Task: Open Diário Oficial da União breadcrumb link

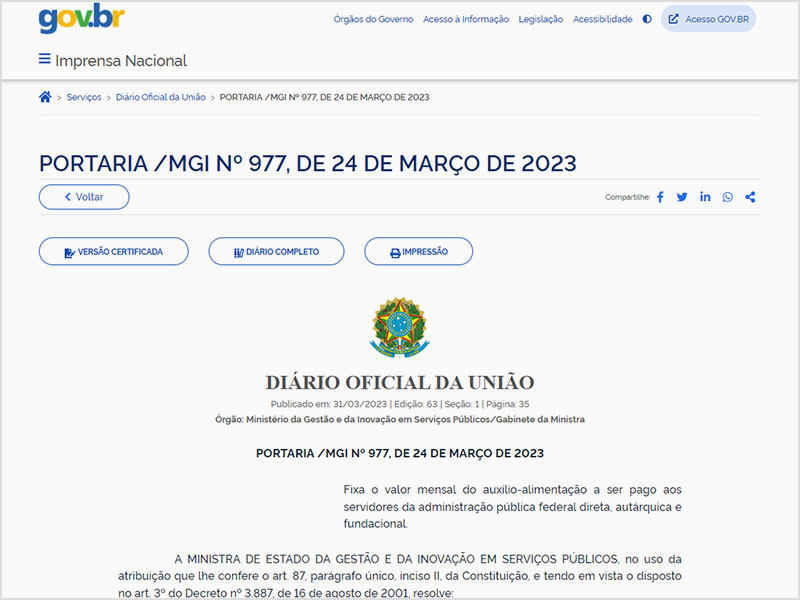Action: coord(160,97)
